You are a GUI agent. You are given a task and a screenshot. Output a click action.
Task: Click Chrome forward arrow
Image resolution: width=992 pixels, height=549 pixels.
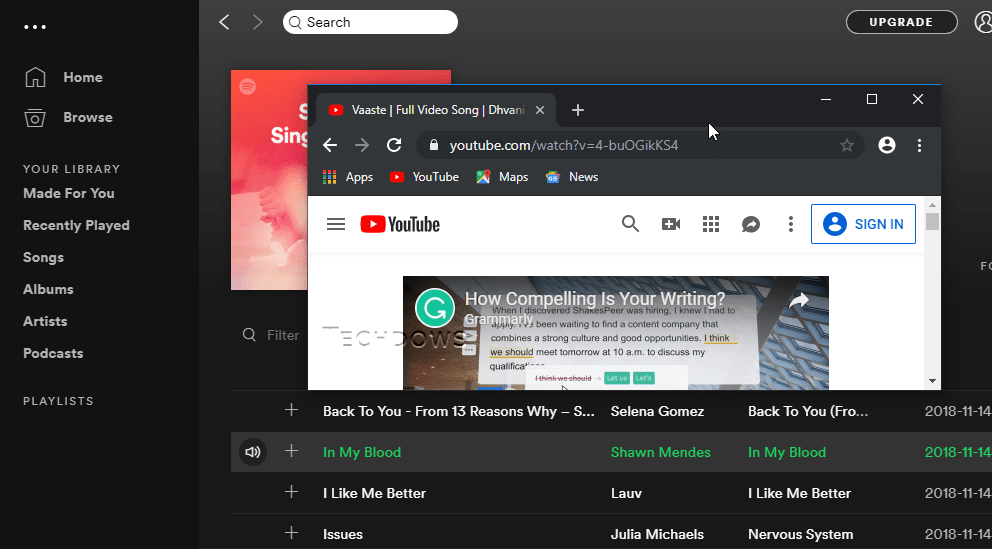coord(362,145)
